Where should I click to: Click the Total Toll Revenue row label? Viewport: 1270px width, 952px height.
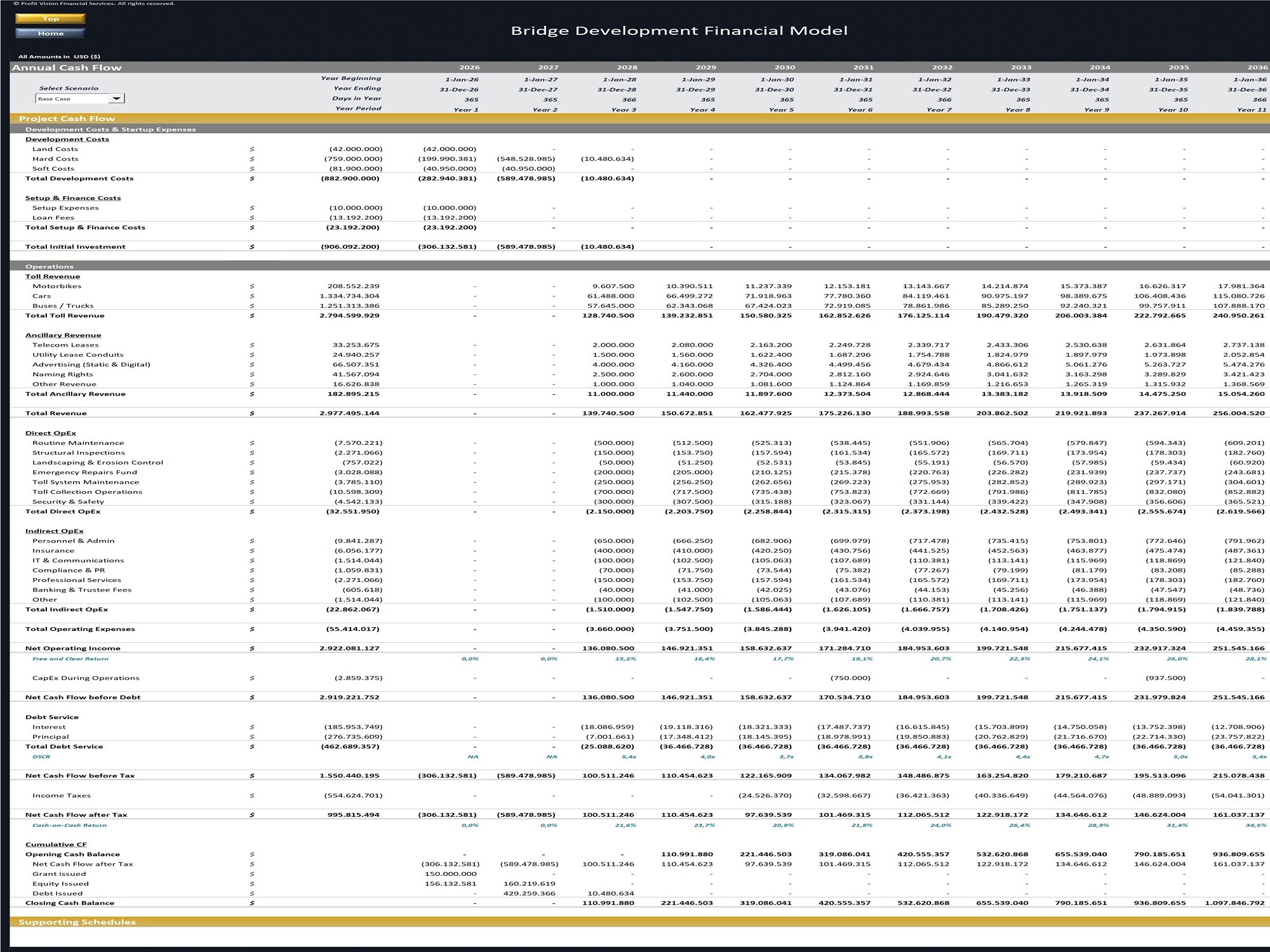(x=65, y=315)
